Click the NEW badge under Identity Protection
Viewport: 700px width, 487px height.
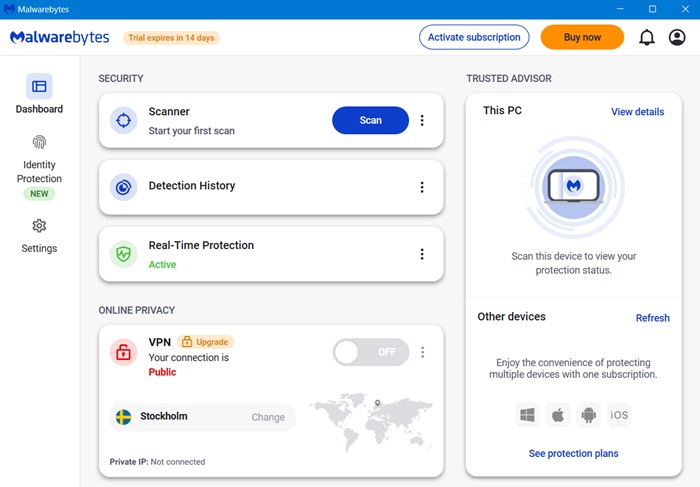click(x=39, y=194)
